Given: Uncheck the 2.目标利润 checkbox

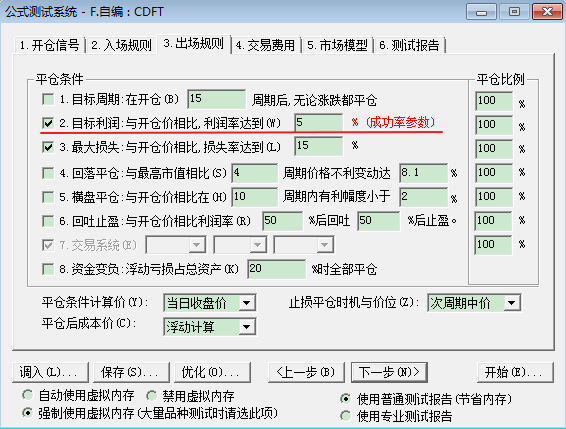Looking at the screenshot, I should (48, 123).
